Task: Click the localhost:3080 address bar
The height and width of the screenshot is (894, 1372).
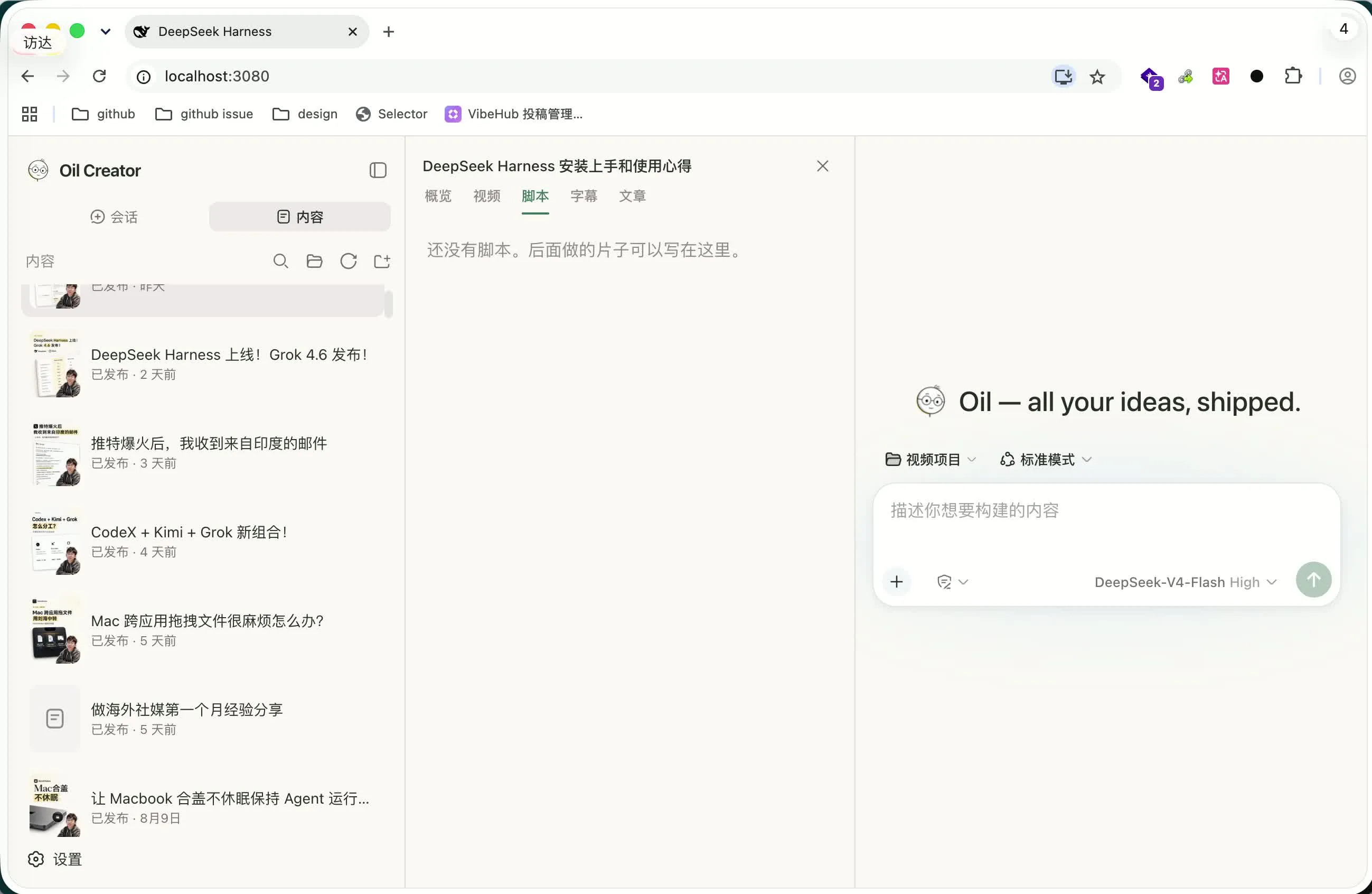Action: click(588, 76)
